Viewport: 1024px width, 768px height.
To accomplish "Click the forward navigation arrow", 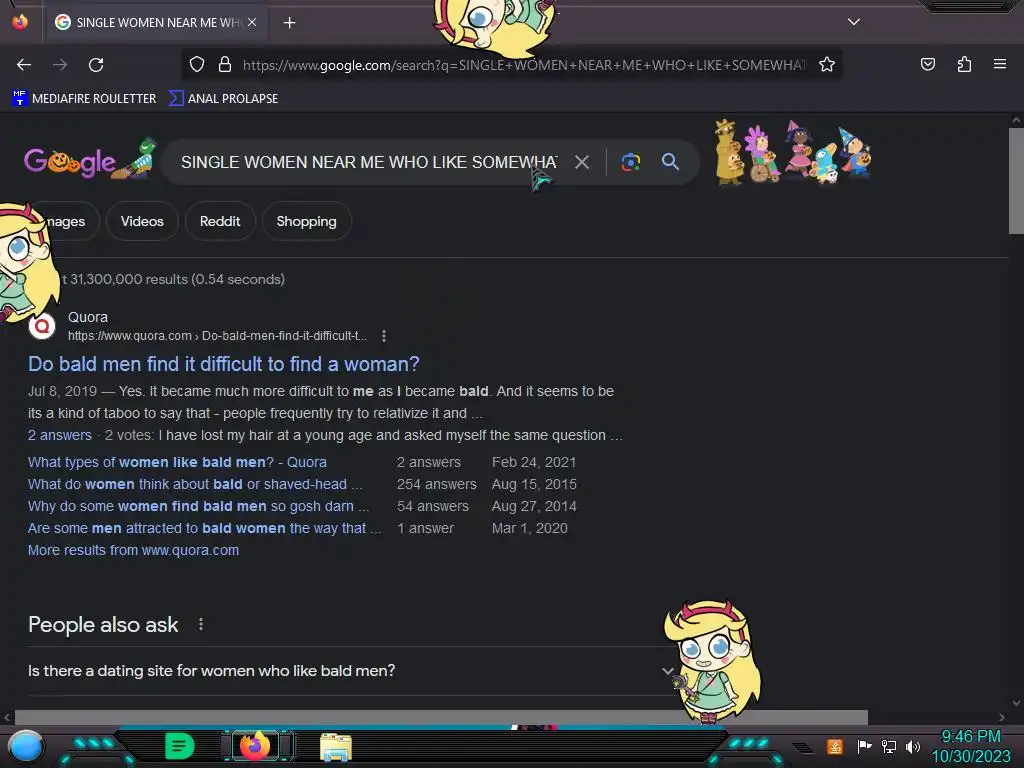I will click(60, 65).
